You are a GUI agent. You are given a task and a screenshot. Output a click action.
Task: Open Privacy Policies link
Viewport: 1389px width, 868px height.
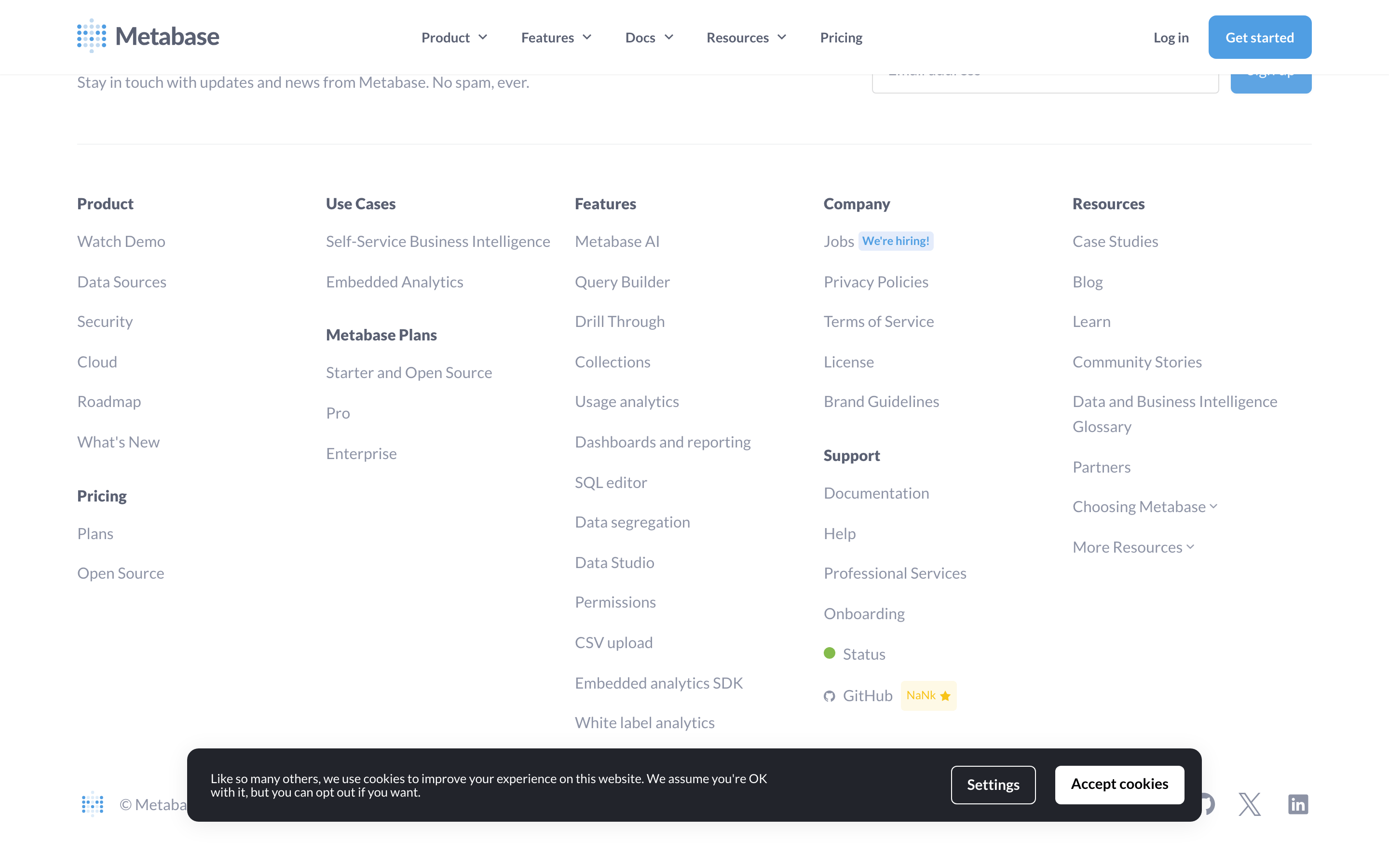(x=876, y=282)
